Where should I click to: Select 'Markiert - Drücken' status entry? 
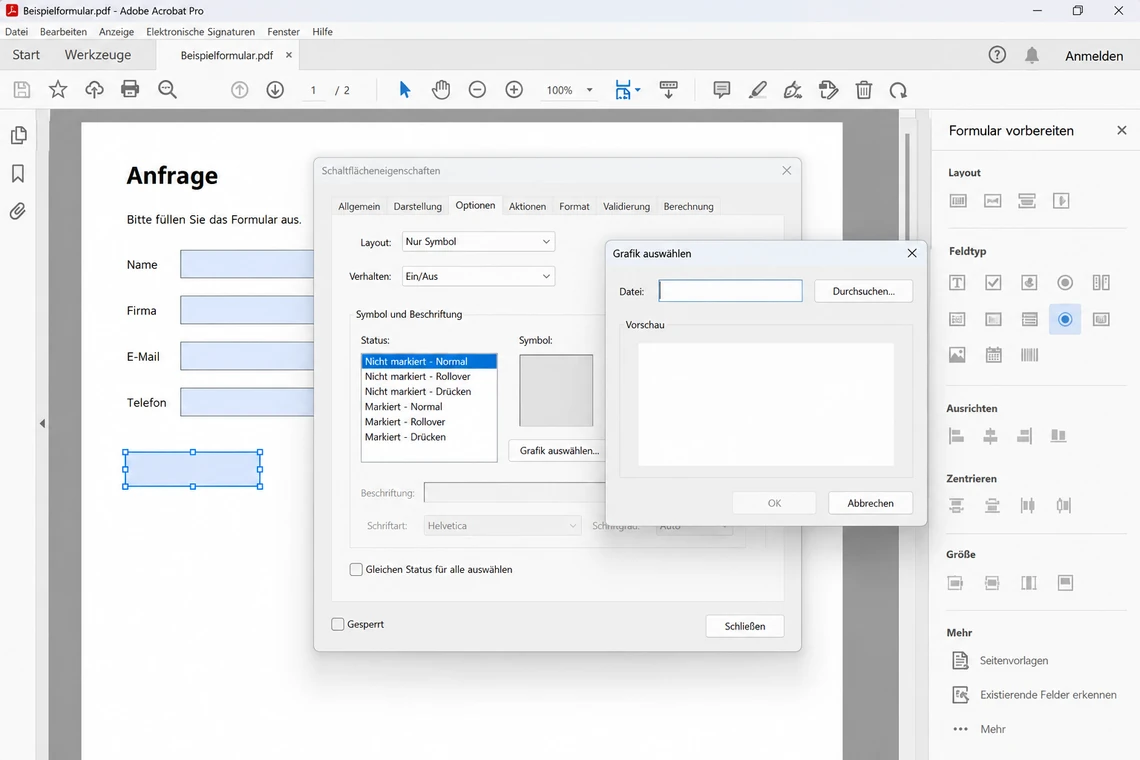[429, 437]
